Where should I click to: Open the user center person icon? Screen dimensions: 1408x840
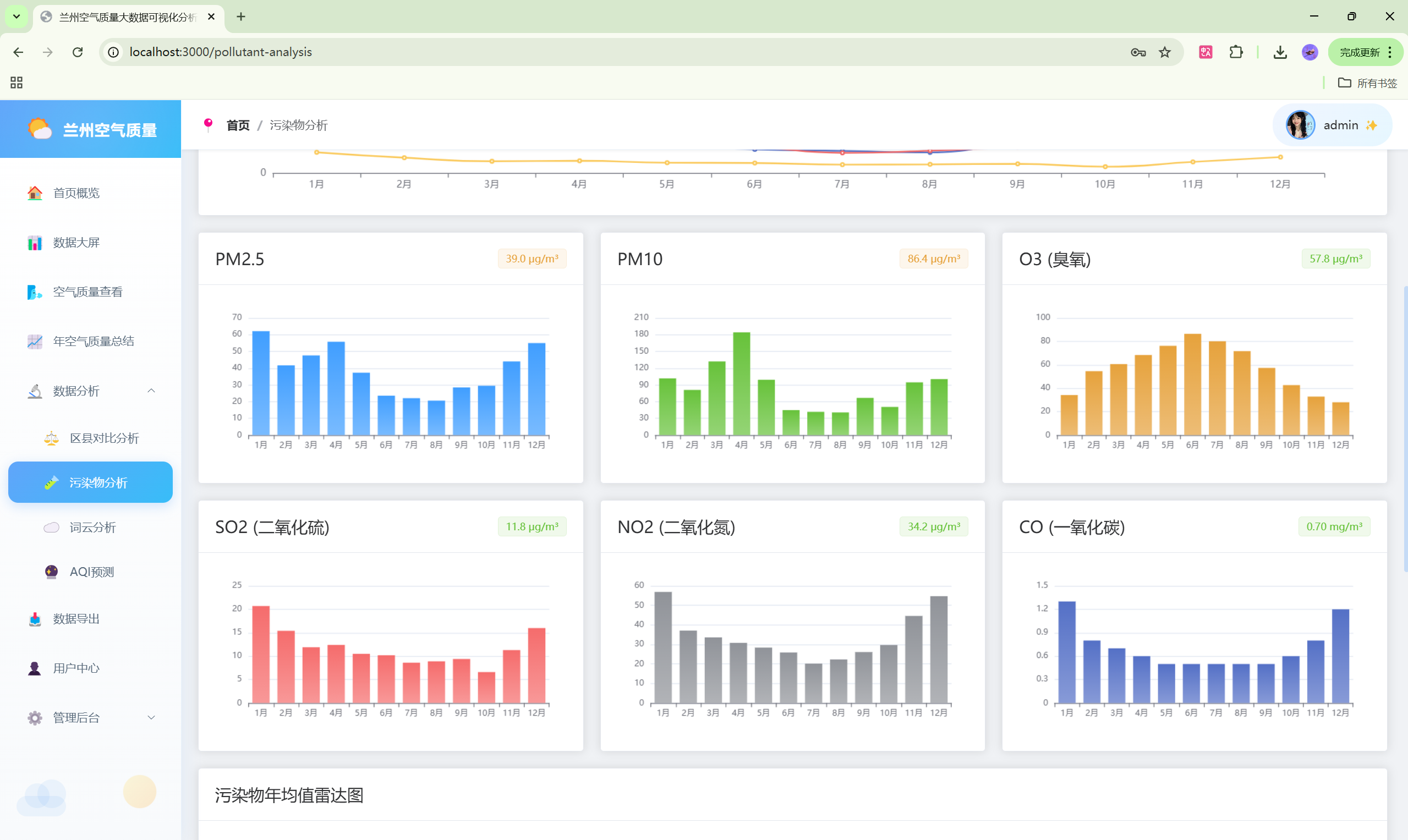35,668
